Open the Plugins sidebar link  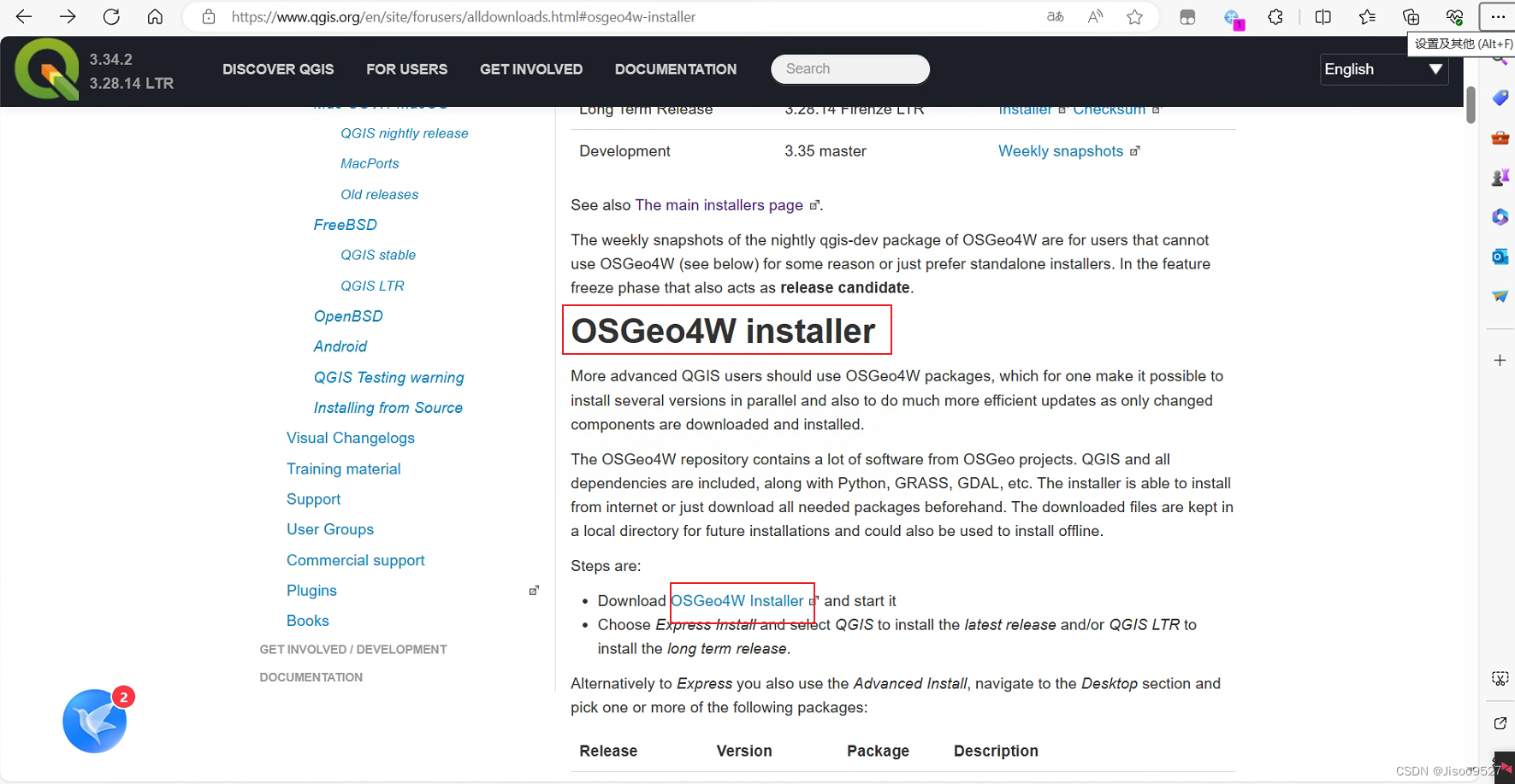click(x=311, y=591)
